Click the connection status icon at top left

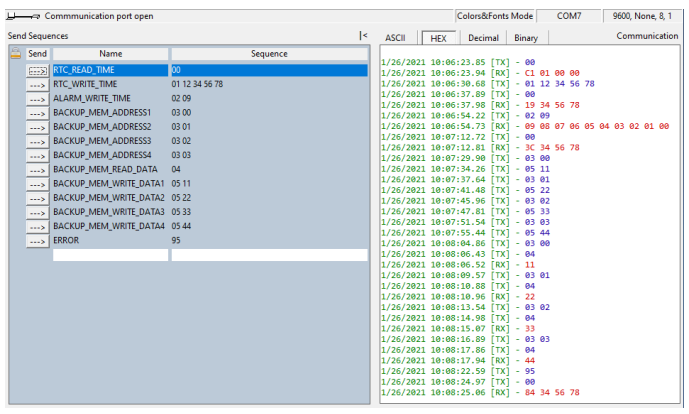pyautogui.click(x=22, y=17)
